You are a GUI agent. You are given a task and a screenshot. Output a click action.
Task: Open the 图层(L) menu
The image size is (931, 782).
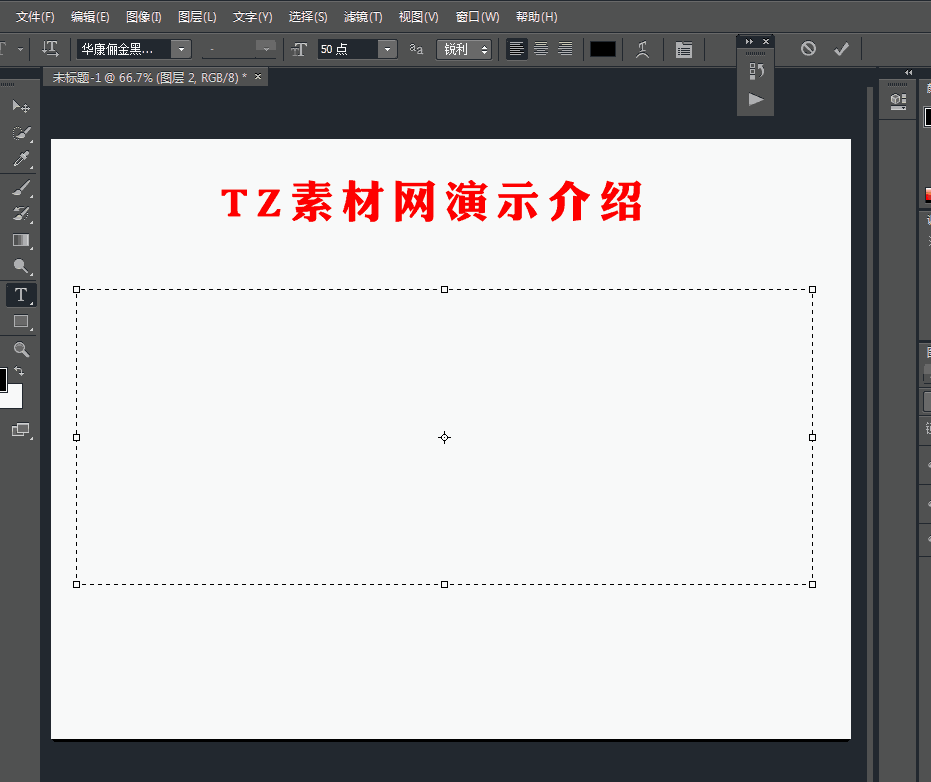pyautogui.click(x=197, y=17)
